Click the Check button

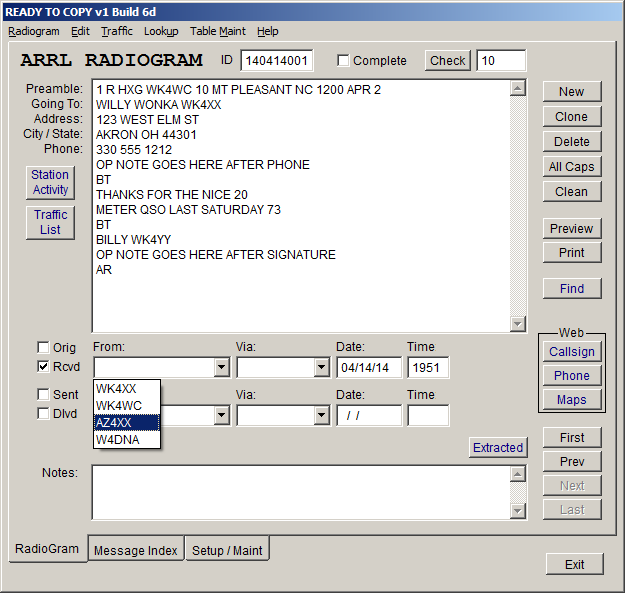click(x=447, y=61)
